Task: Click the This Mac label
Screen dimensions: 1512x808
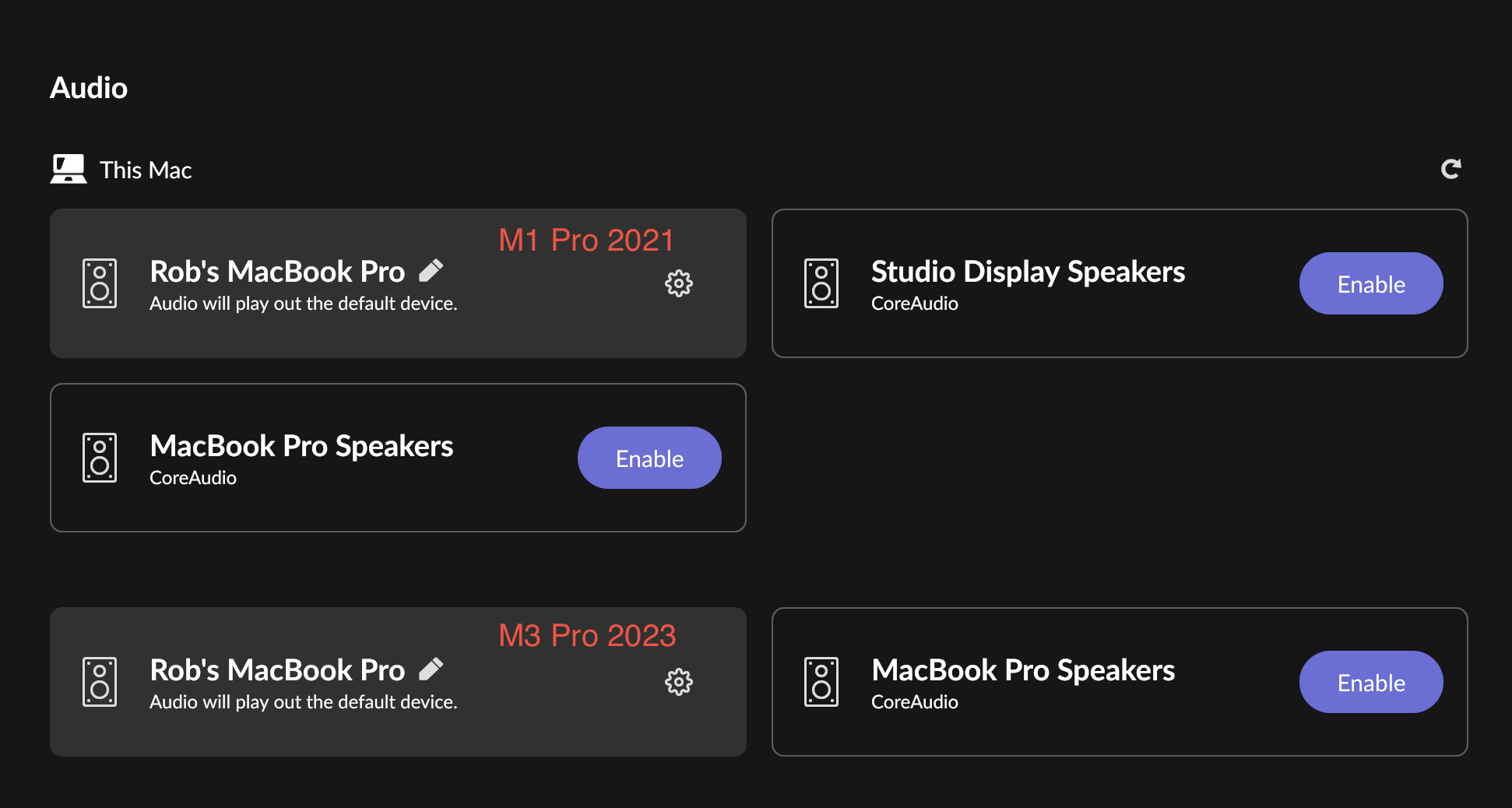Action: click(x=146, y=170)
